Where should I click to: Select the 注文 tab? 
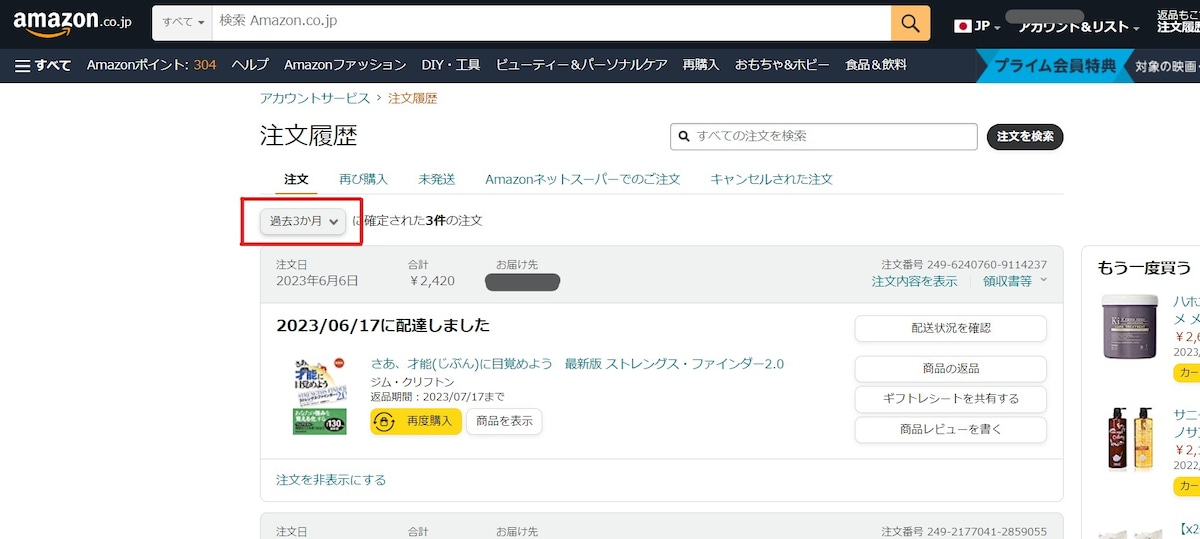click(296, 179)
